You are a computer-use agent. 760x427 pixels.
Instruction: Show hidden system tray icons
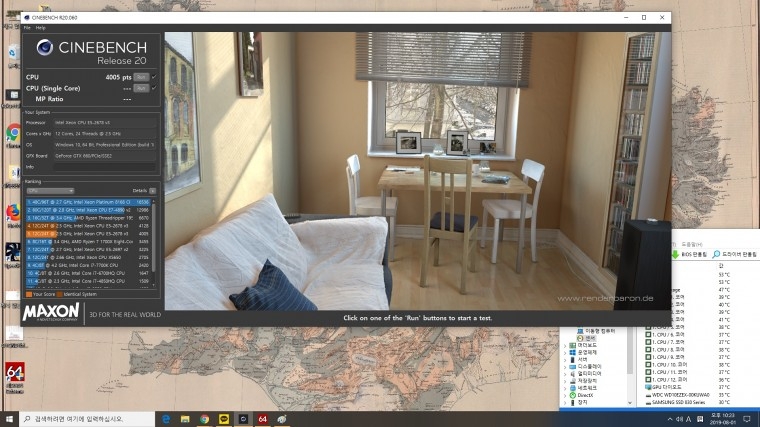(670, 419)
